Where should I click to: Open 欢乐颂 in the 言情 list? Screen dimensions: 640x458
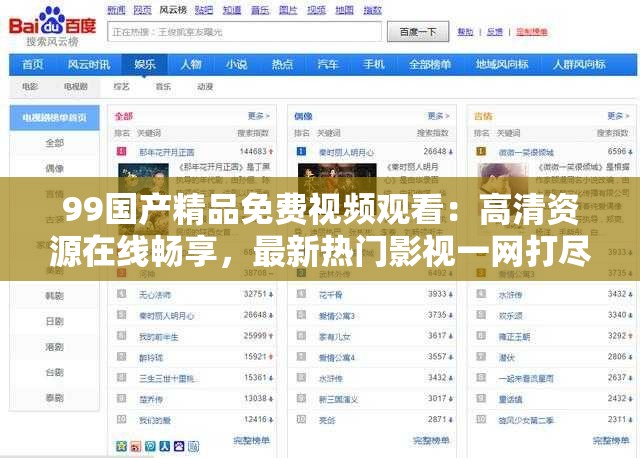pyautogui.click(x=510, y=316)
